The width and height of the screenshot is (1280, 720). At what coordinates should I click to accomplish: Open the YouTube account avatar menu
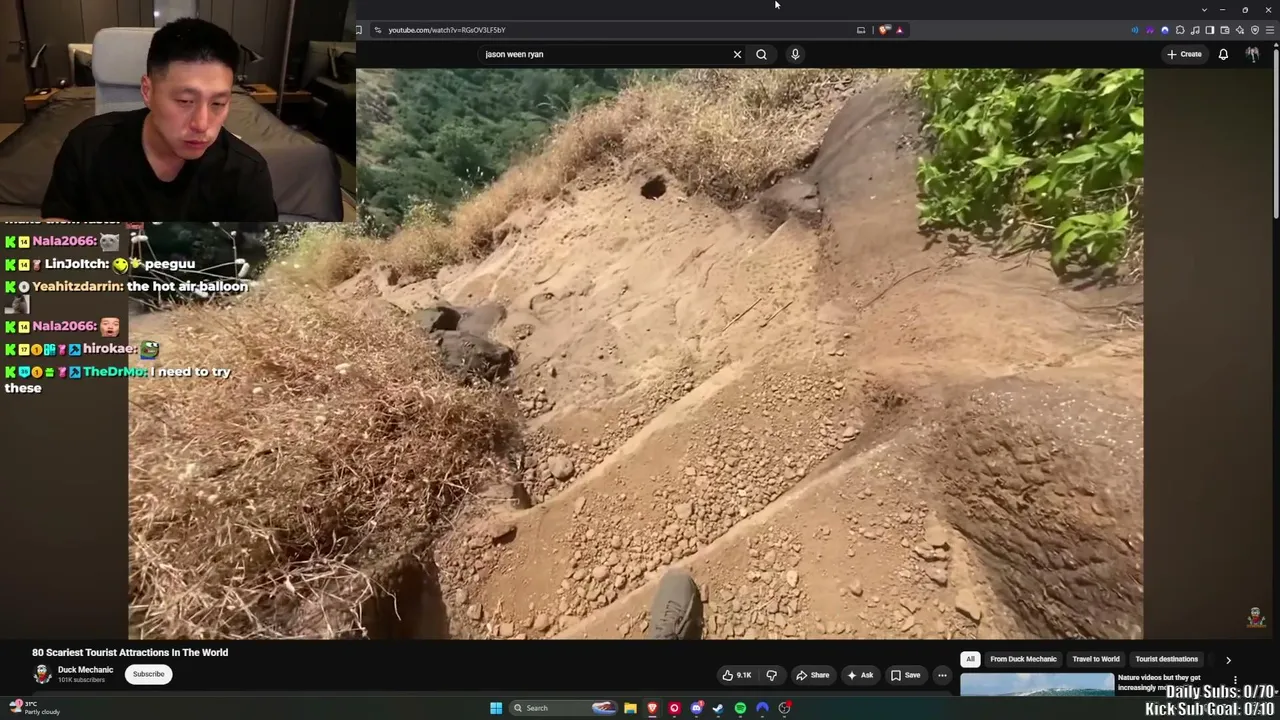(x=1252, y=54)
